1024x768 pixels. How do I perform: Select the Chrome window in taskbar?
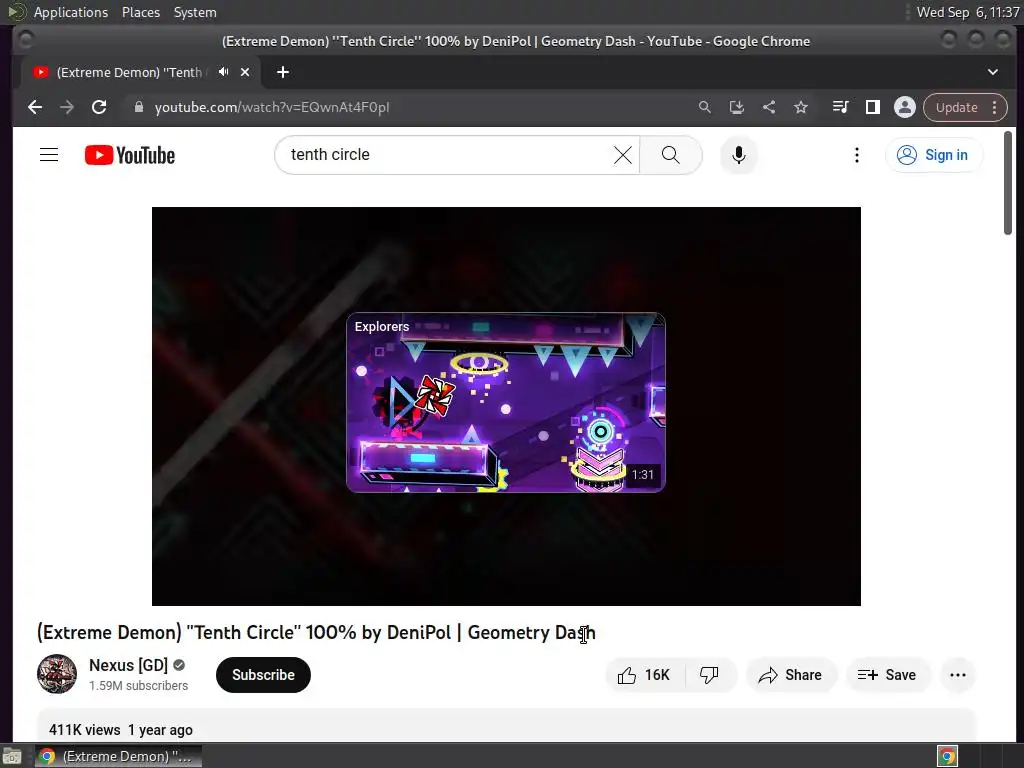point(118,756)
